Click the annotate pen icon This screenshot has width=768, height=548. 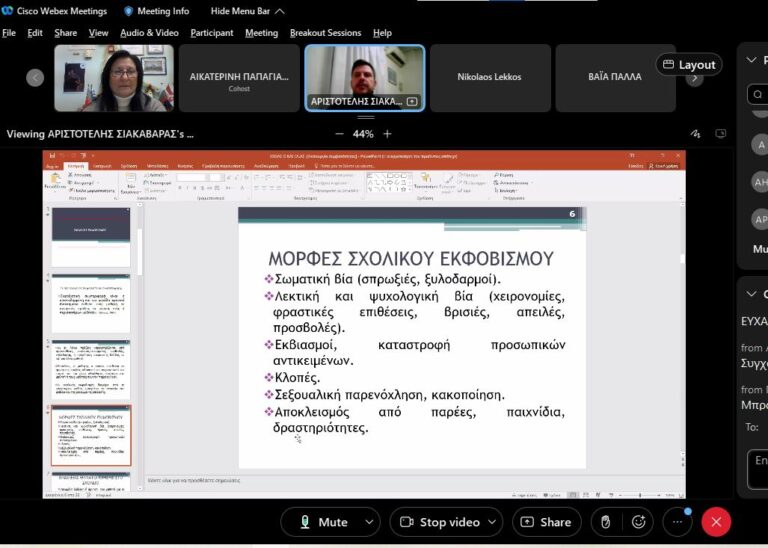[696, 134]
